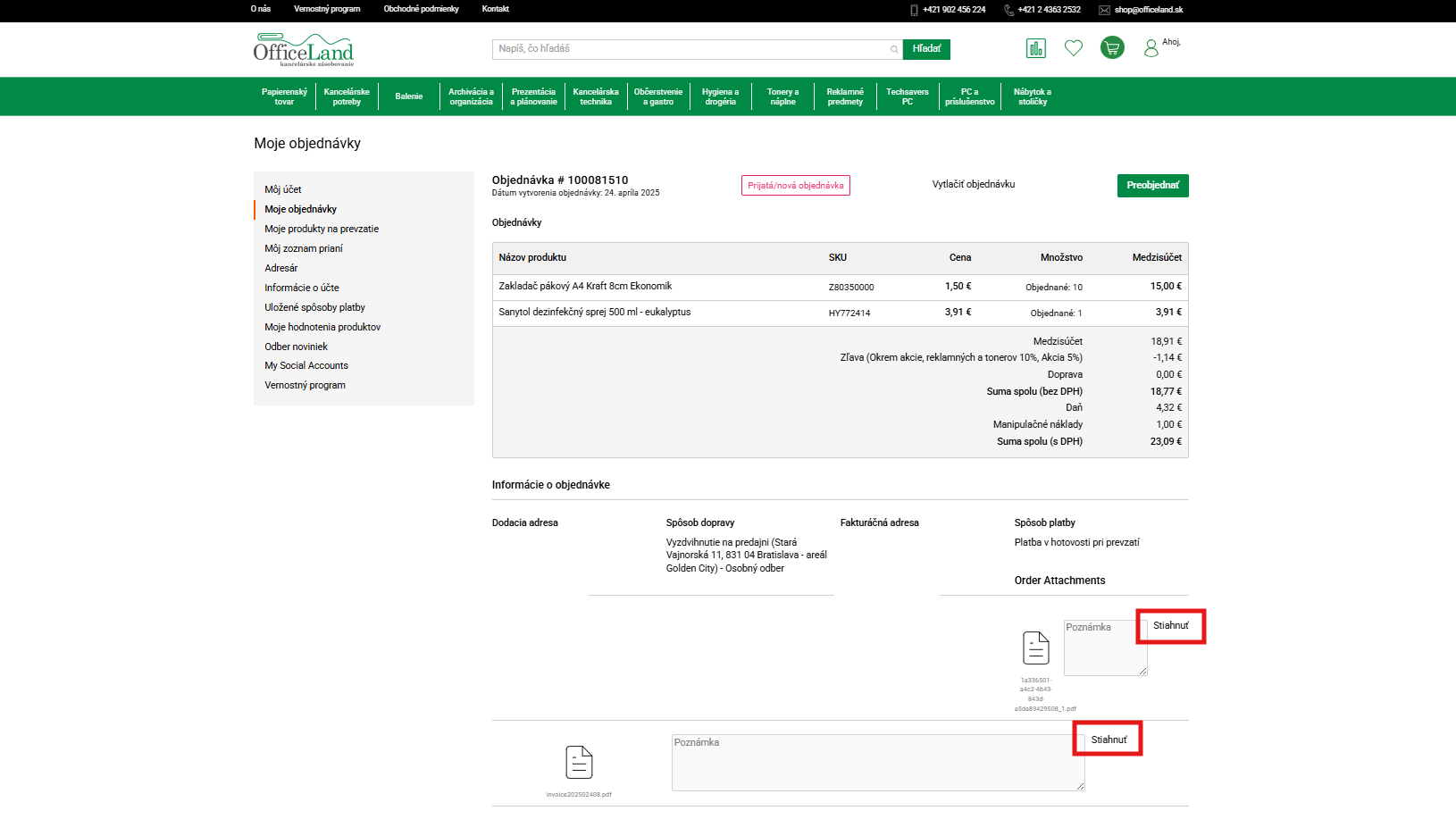Open the Kontakt top link
The image size is (1456, 819).
click(x=495, y=9)
